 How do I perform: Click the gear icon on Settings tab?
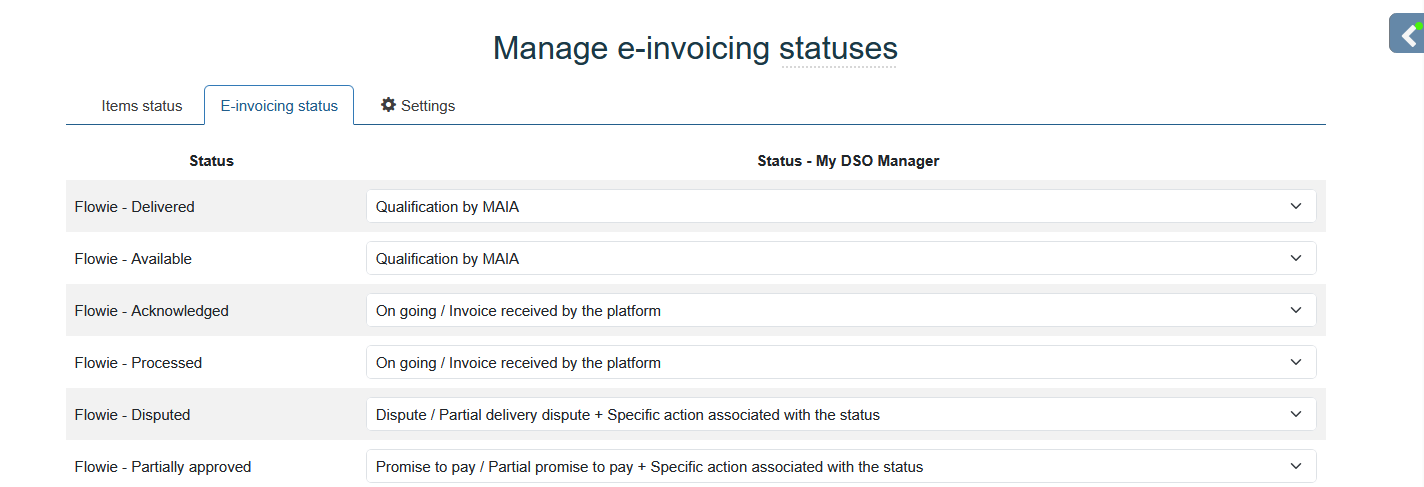point(389,105)
